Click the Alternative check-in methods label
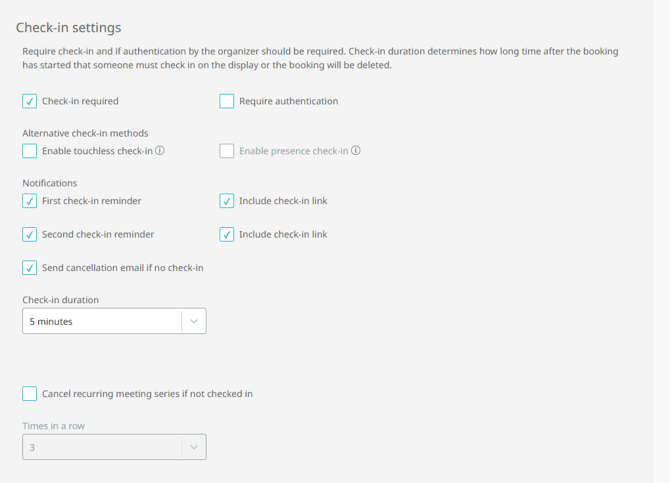The height and width of the screenshot is (483, 670). pos(85,133)
